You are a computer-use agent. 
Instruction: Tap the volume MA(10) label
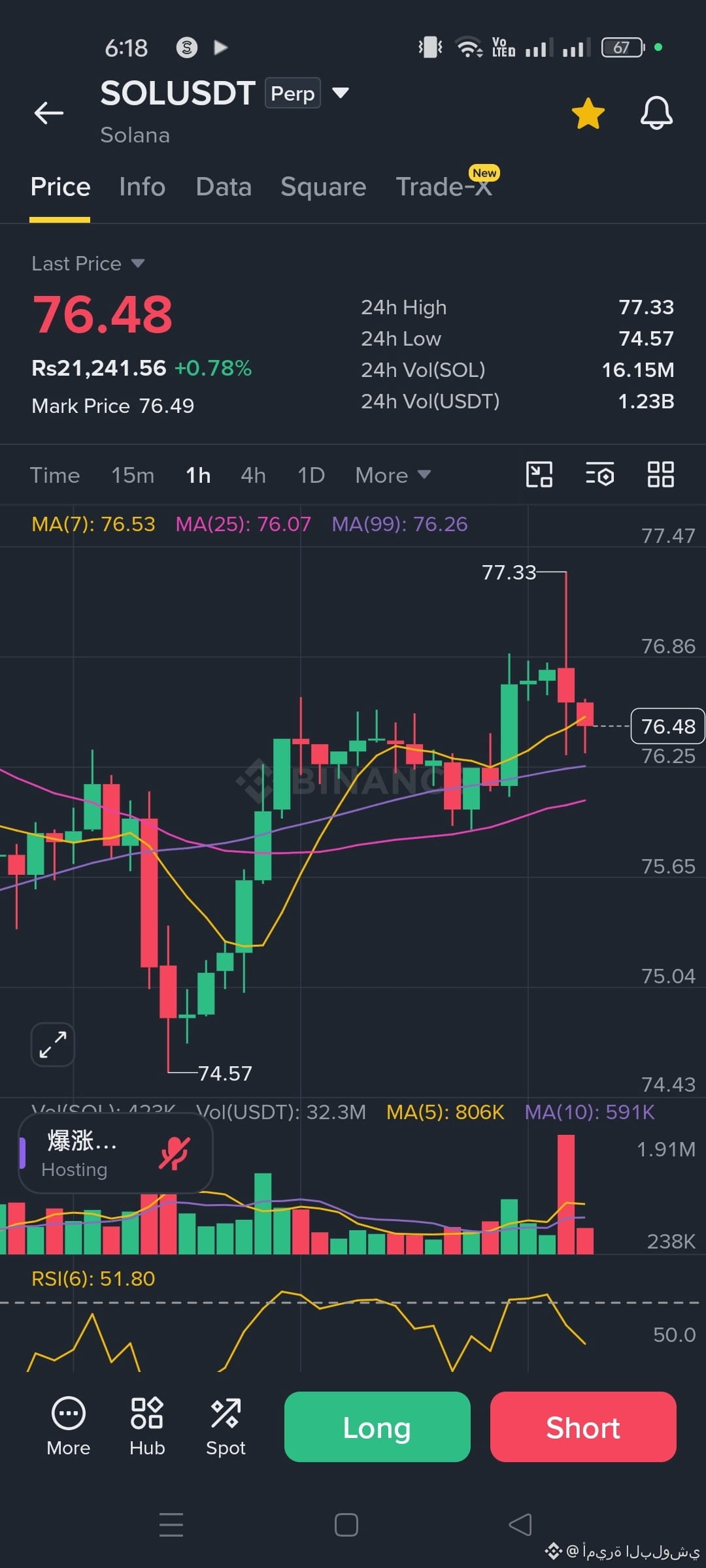[x=590, y=1112]
